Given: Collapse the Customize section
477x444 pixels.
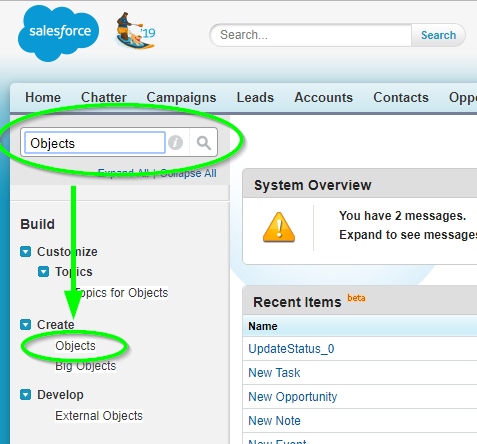Looking at the screenshot, I should (26, 252).
